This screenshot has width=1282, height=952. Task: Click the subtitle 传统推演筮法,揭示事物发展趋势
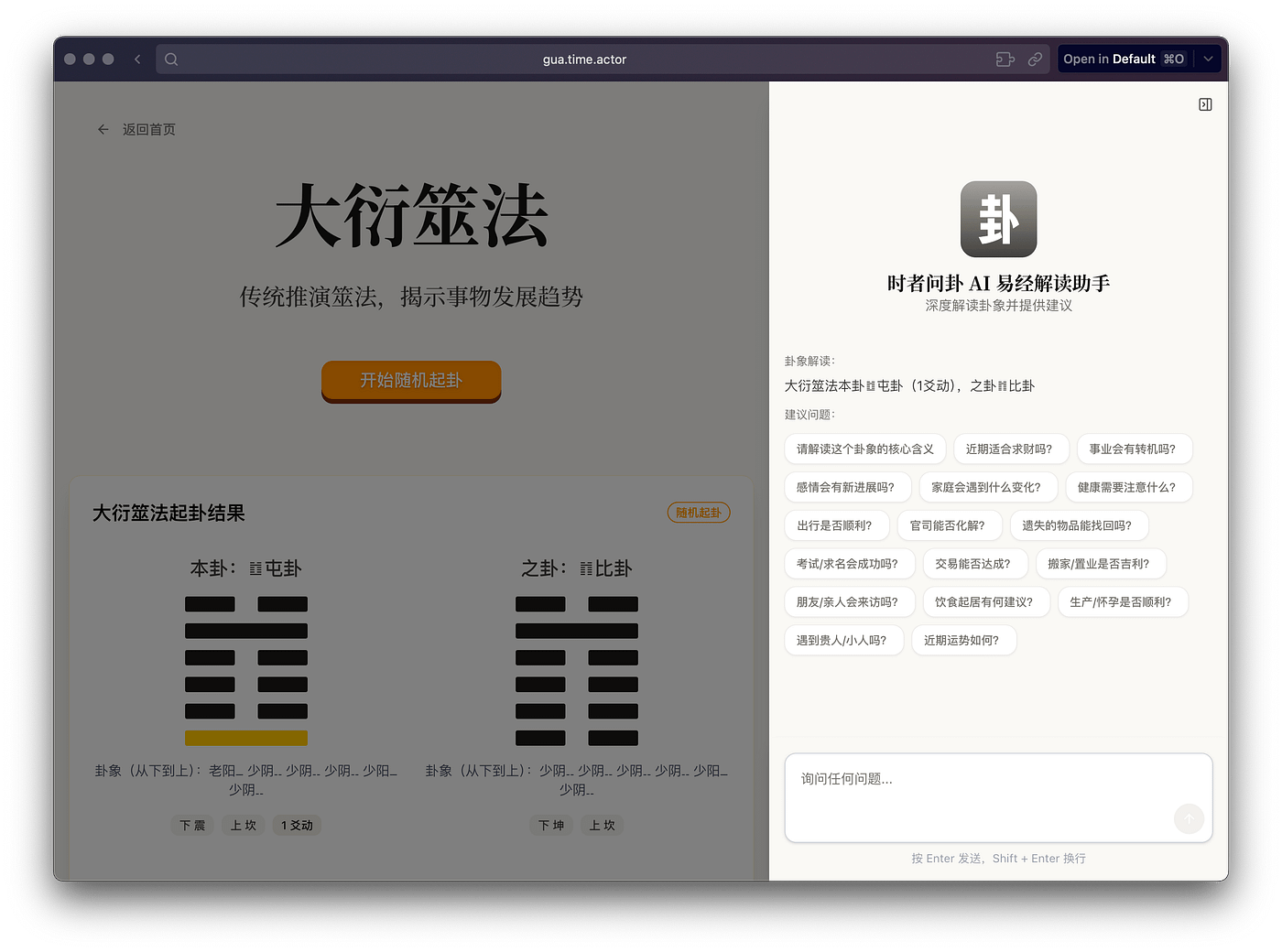411,297
